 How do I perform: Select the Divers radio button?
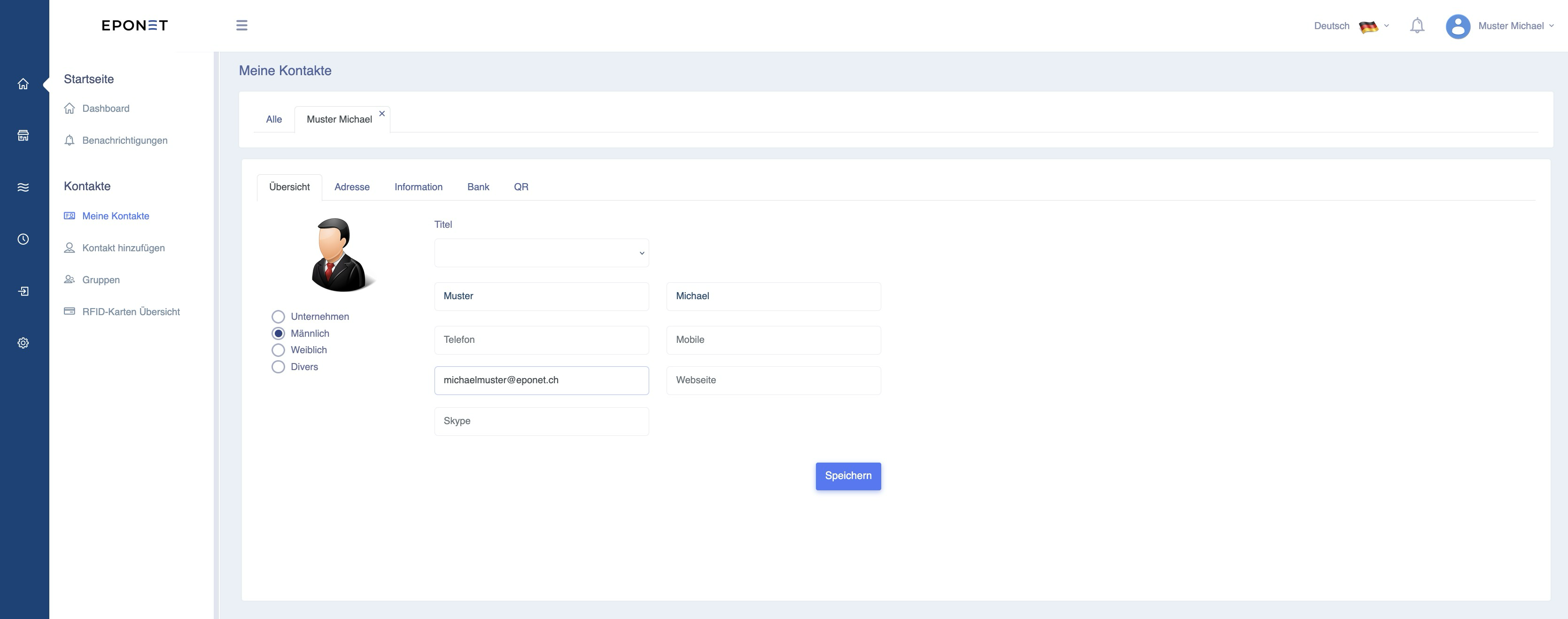point(278,367)
